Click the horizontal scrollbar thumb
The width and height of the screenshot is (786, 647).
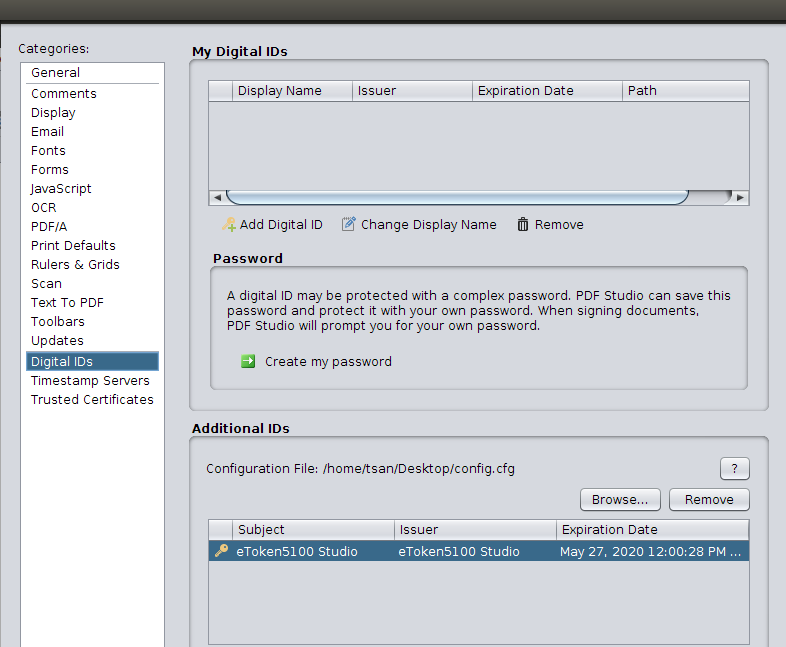[457, 197]
